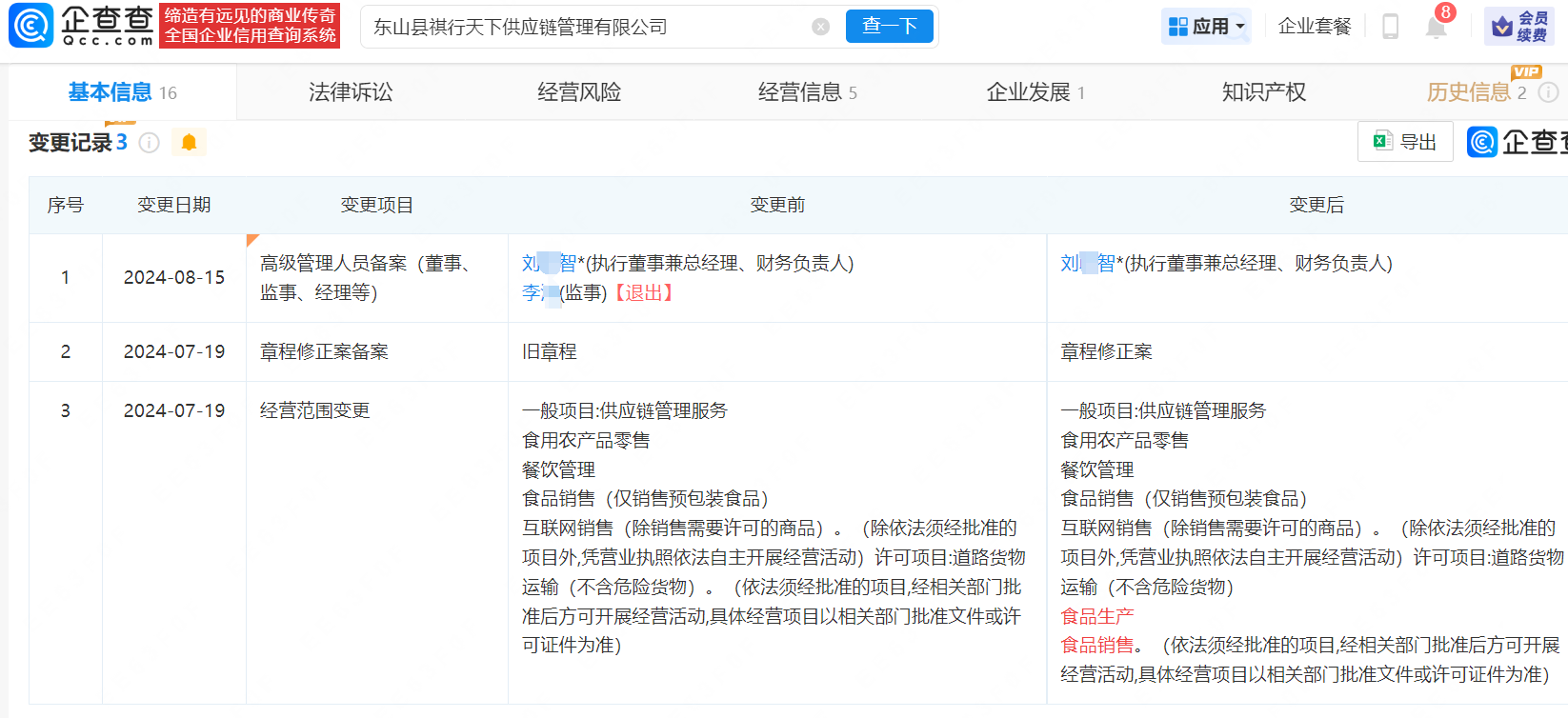
Task: Open the mobile phone icon in header
Action: [1390, 27]
